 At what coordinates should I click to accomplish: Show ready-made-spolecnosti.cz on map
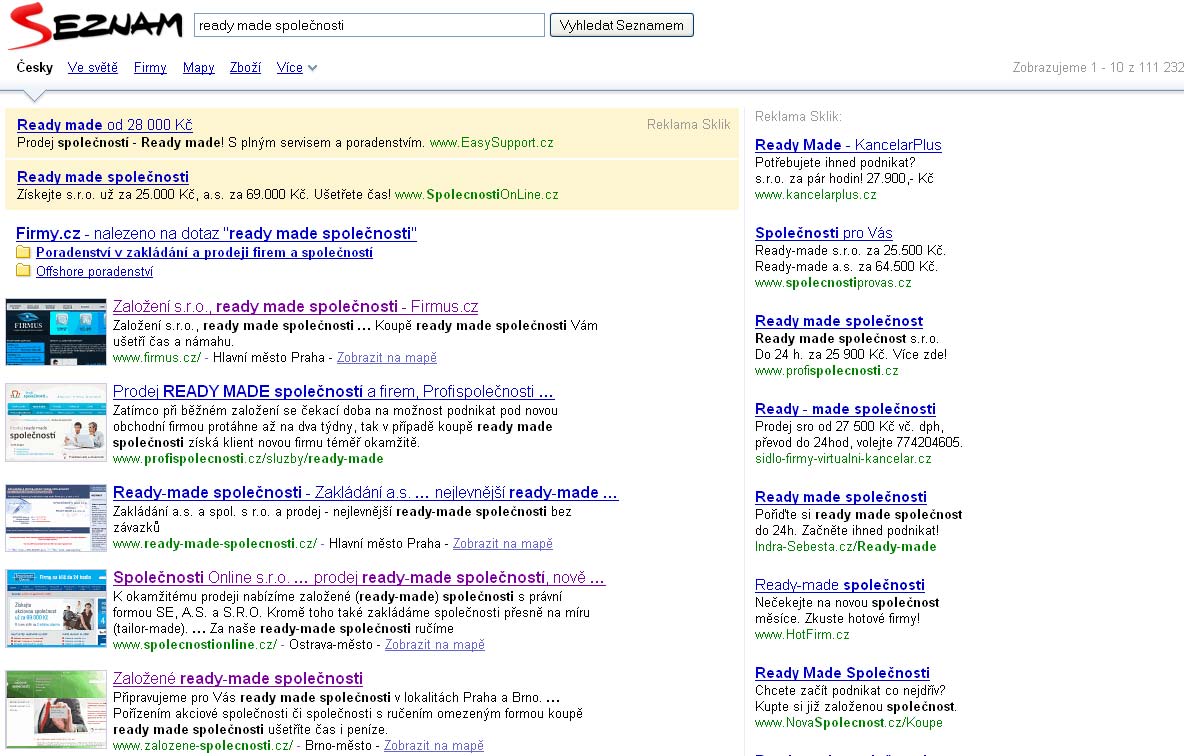503,544
